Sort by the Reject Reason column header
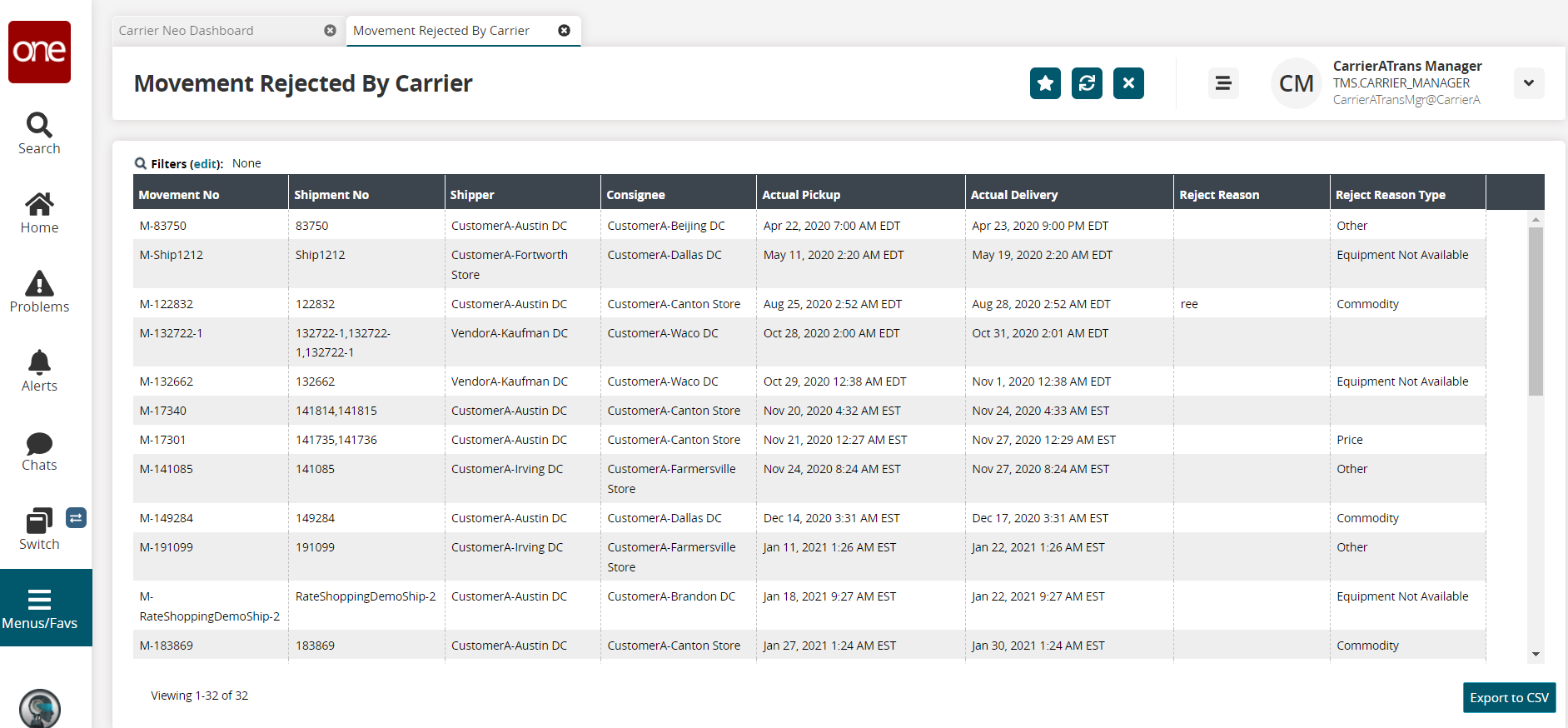Viewport: 1568px width, 728px height. [x=1252, y=194]
